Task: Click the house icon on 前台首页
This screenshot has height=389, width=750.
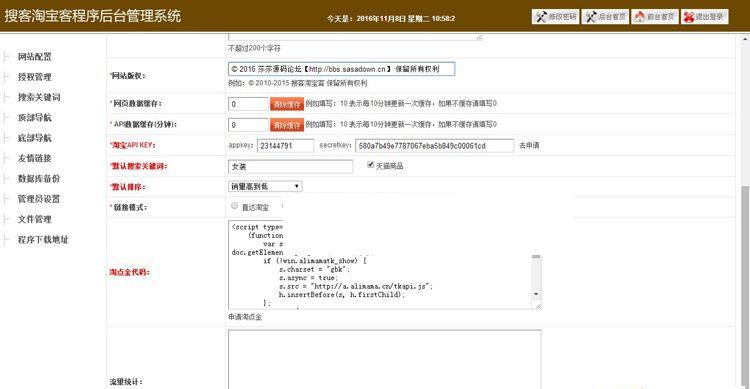Action: (640, 17)
